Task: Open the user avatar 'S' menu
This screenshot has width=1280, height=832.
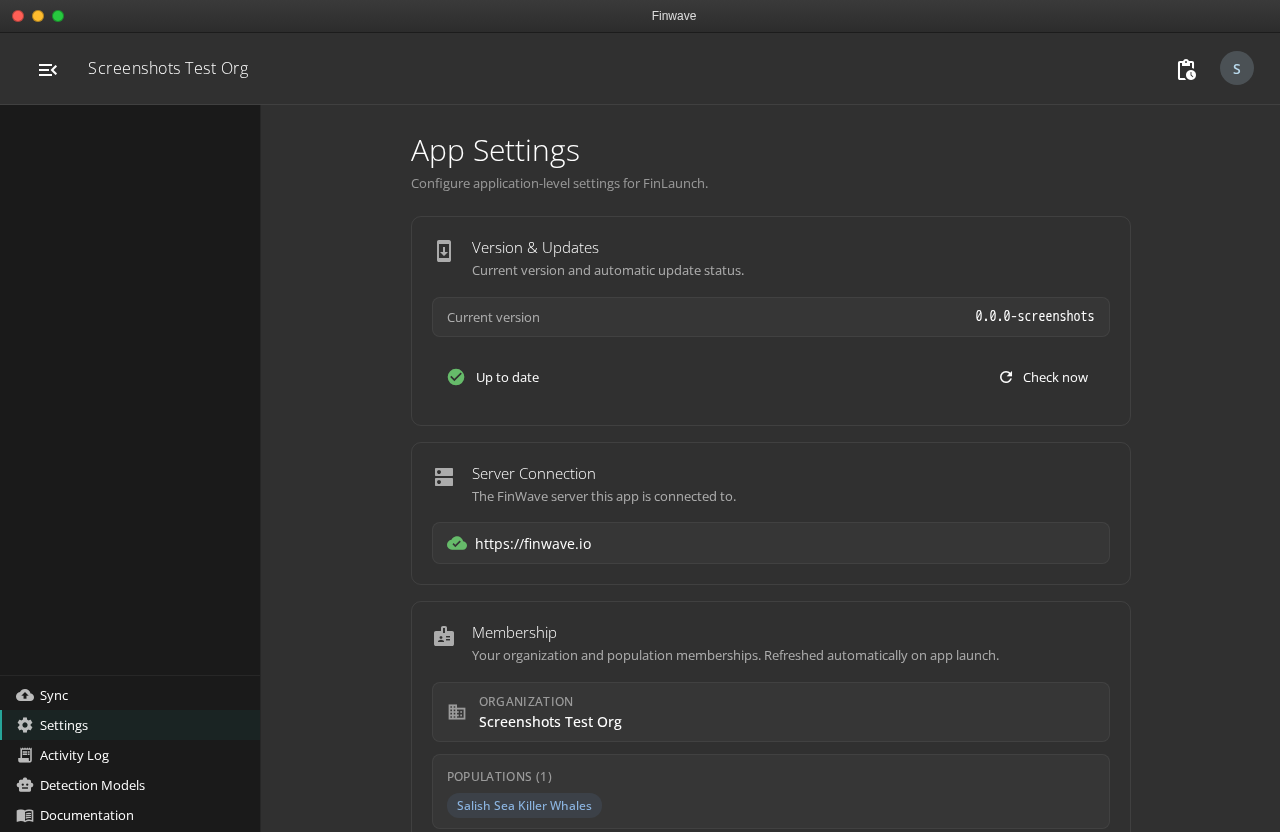Action: click(x=1237, y=68)
